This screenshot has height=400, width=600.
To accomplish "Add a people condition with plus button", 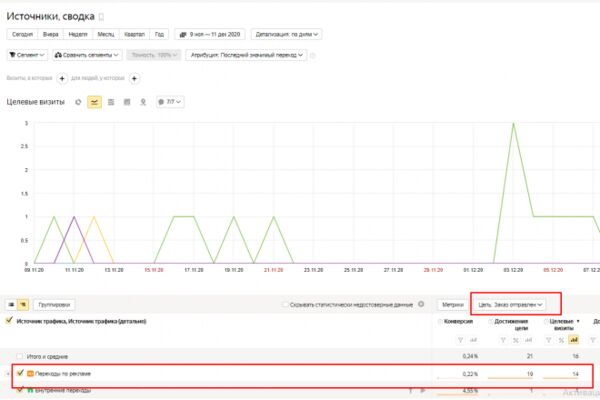I will point(134,78).
